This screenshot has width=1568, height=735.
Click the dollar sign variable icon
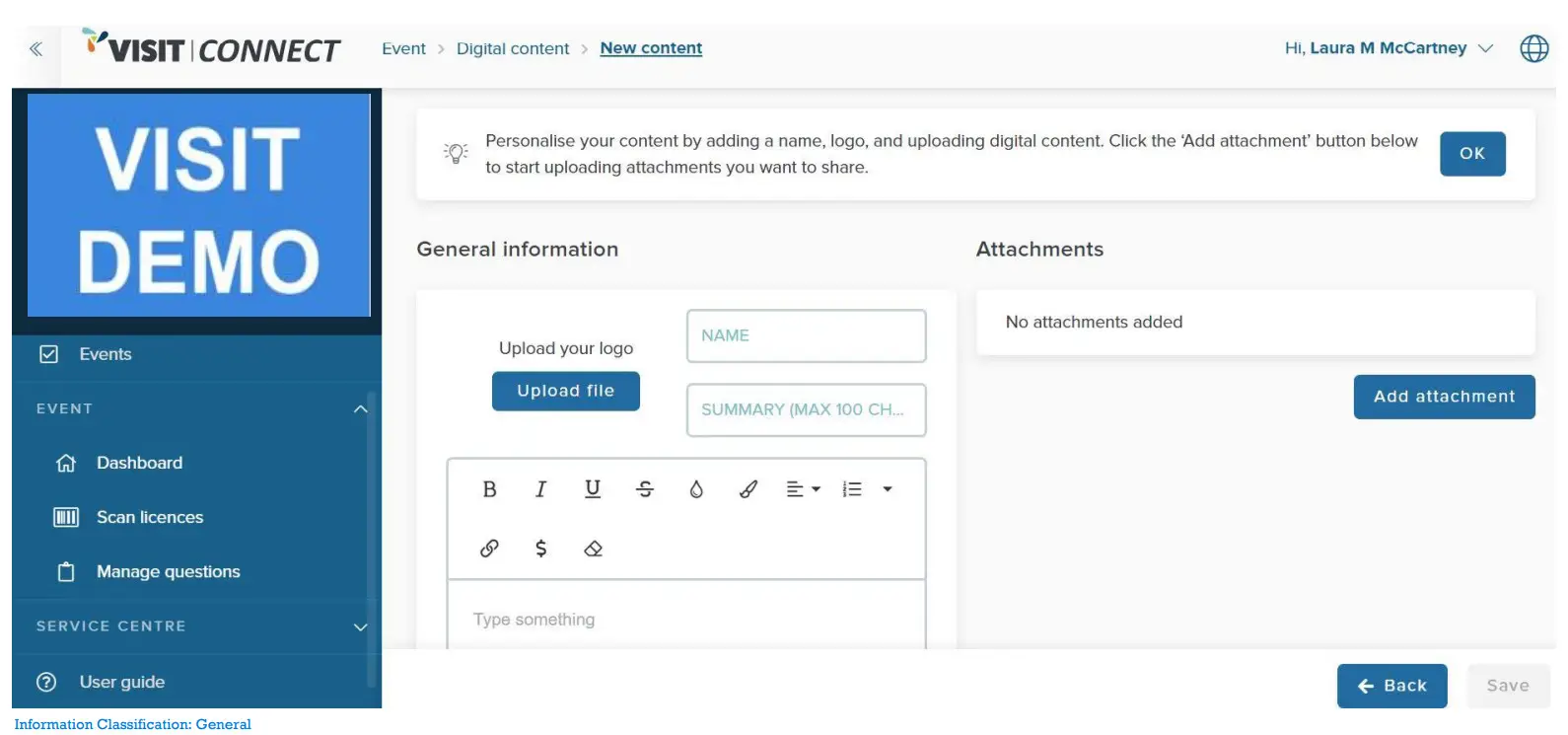(540, 549)
